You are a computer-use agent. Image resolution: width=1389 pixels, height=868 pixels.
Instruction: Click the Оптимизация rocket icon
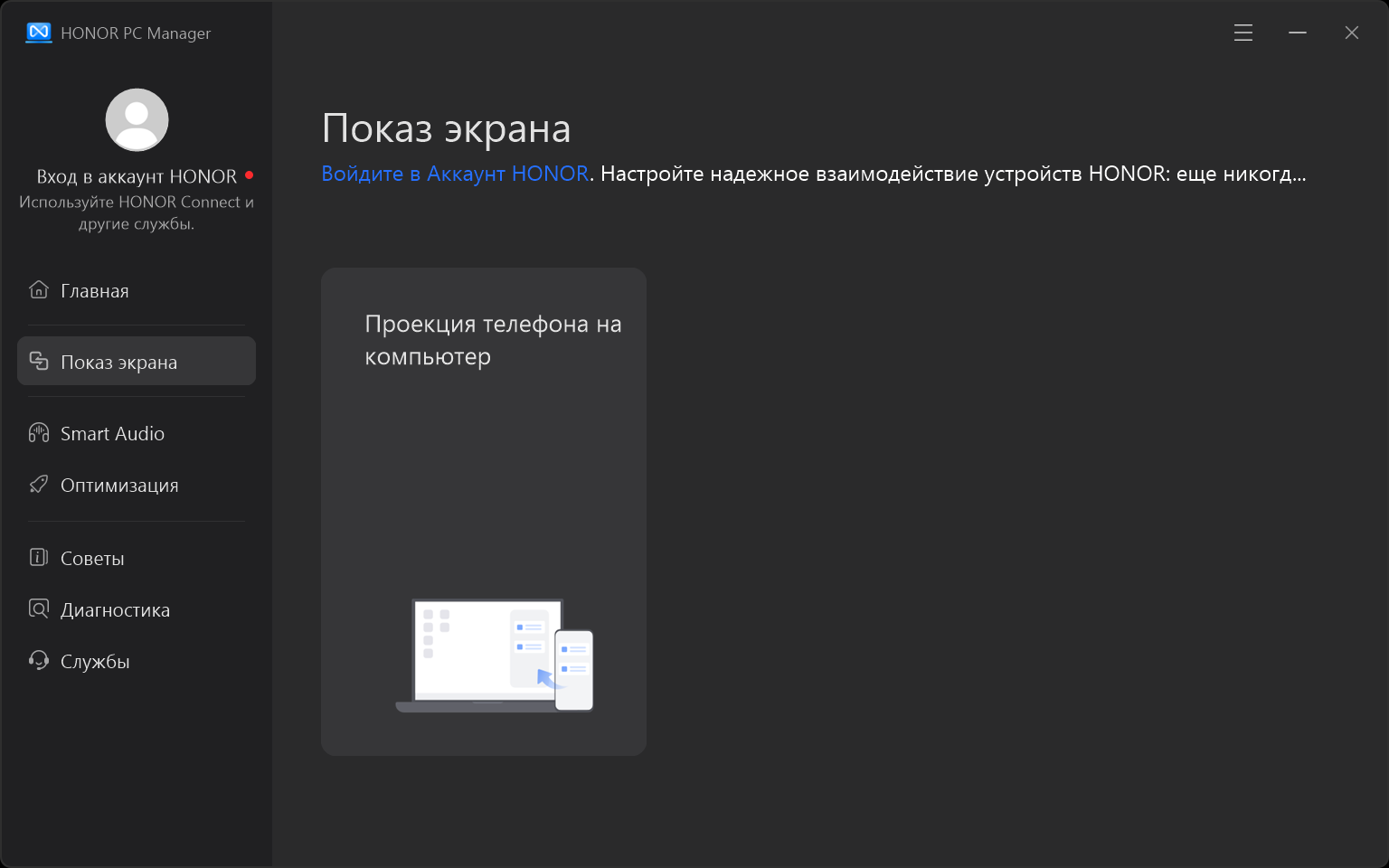click(x=39, y=485)
